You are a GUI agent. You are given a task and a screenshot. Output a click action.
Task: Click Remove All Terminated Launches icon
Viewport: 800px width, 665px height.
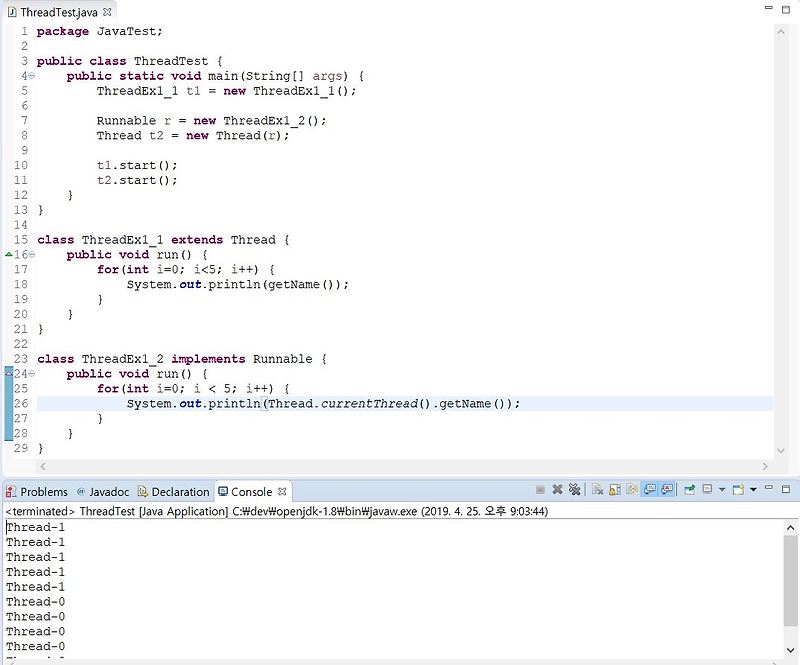click(574, 489)
